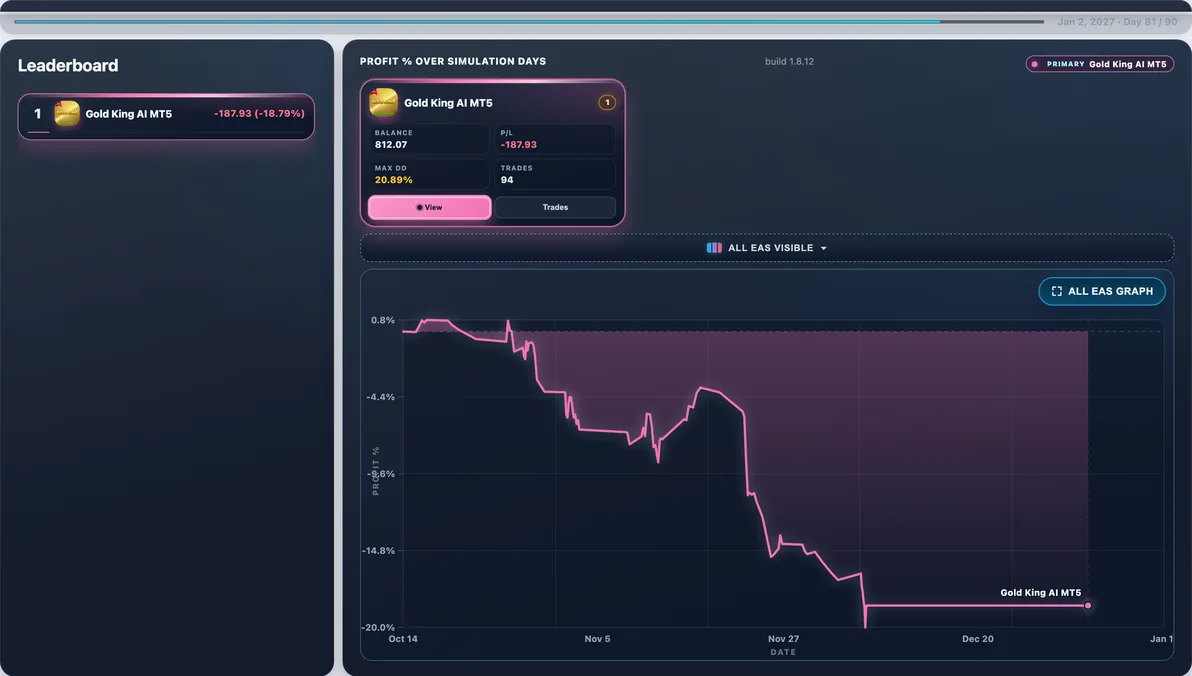Click the Nov 5 date axis label

tap(598, 639)
